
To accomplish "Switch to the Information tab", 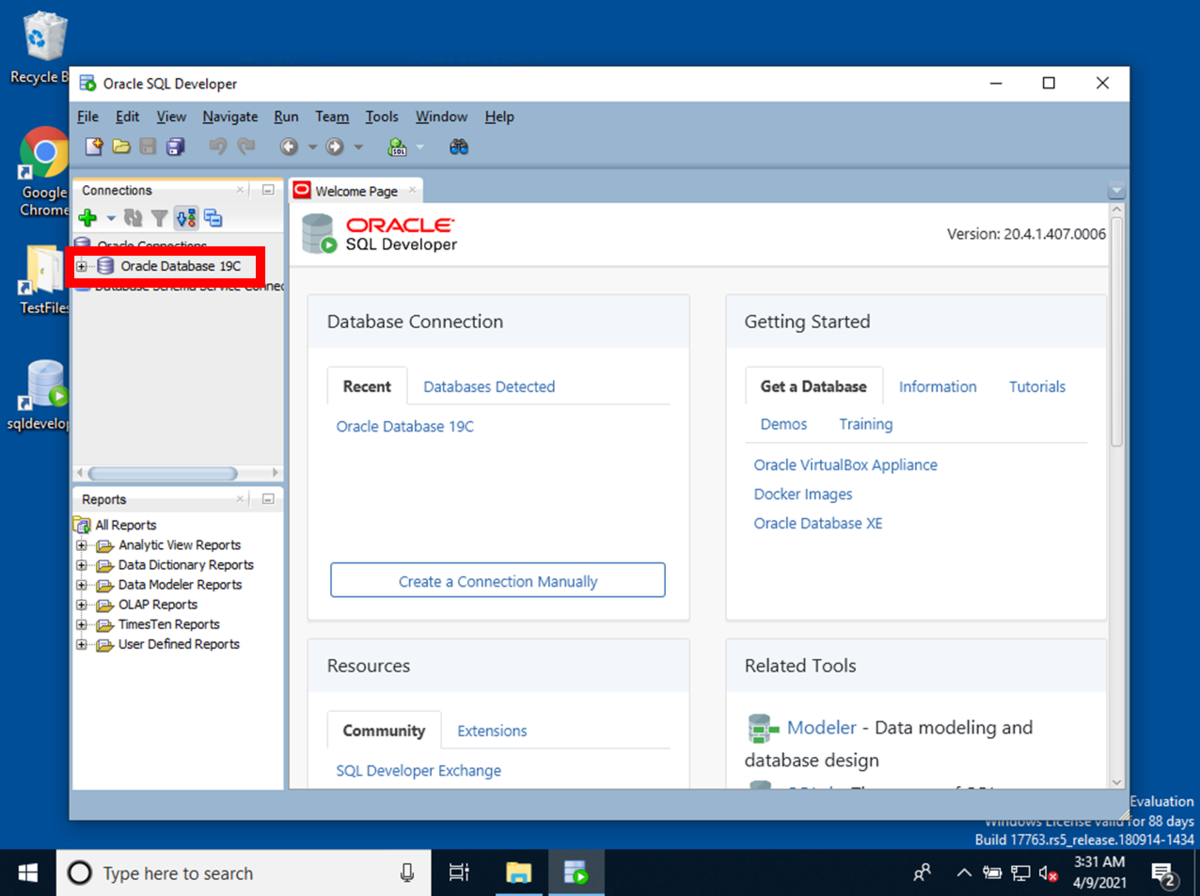I will pos(938,387).
